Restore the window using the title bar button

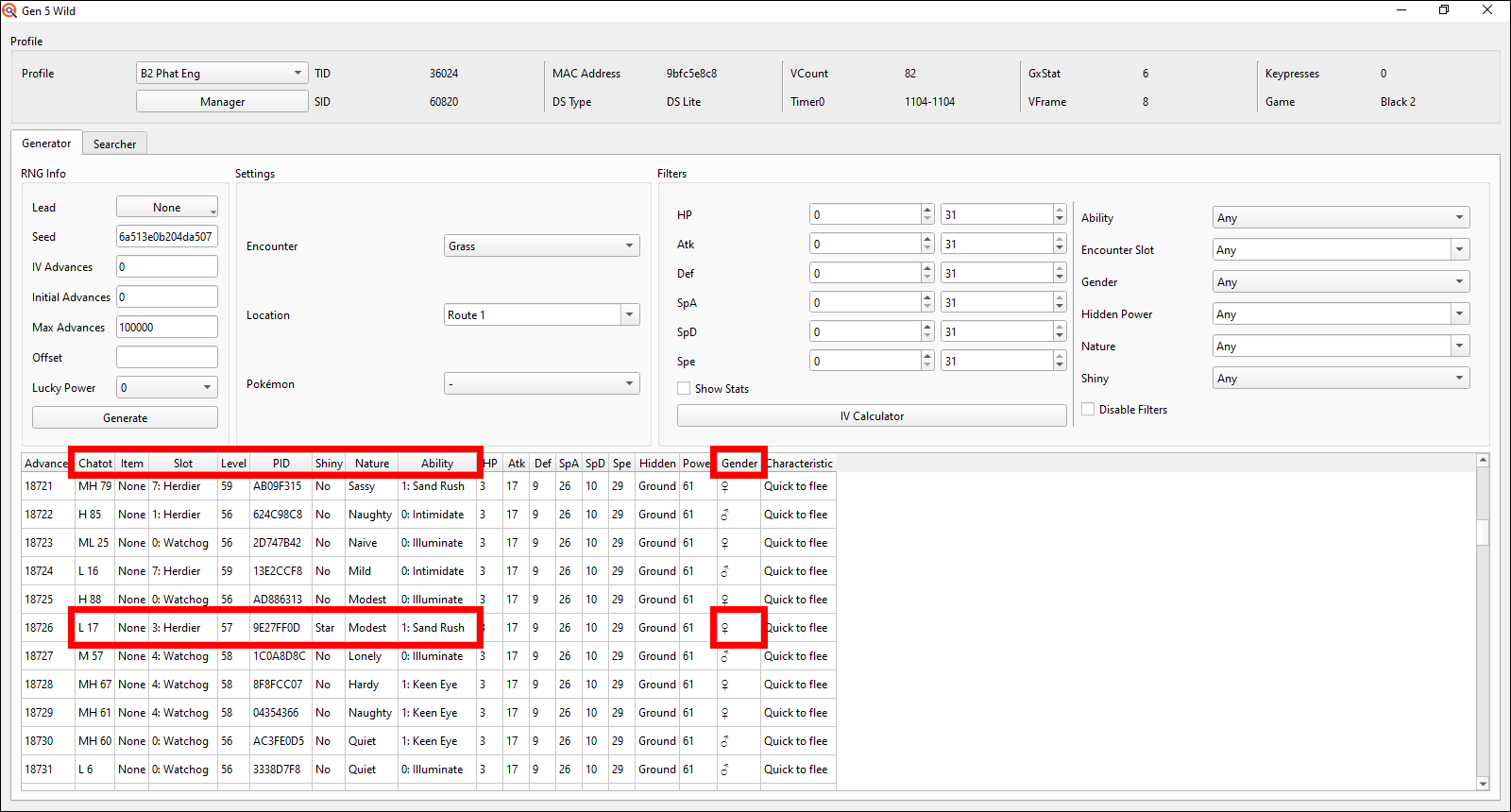point(1444,10)
